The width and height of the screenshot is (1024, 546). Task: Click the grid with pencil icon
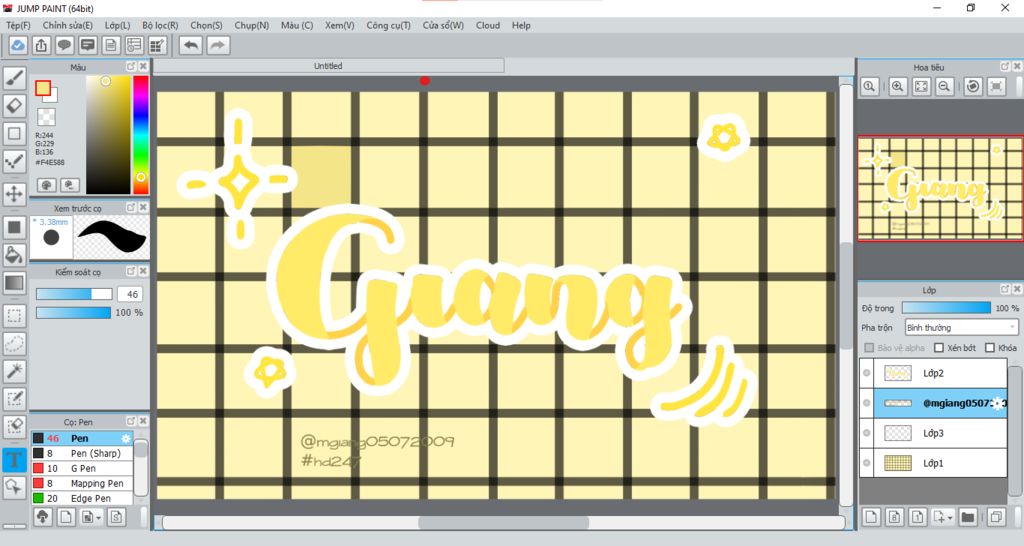157,45
